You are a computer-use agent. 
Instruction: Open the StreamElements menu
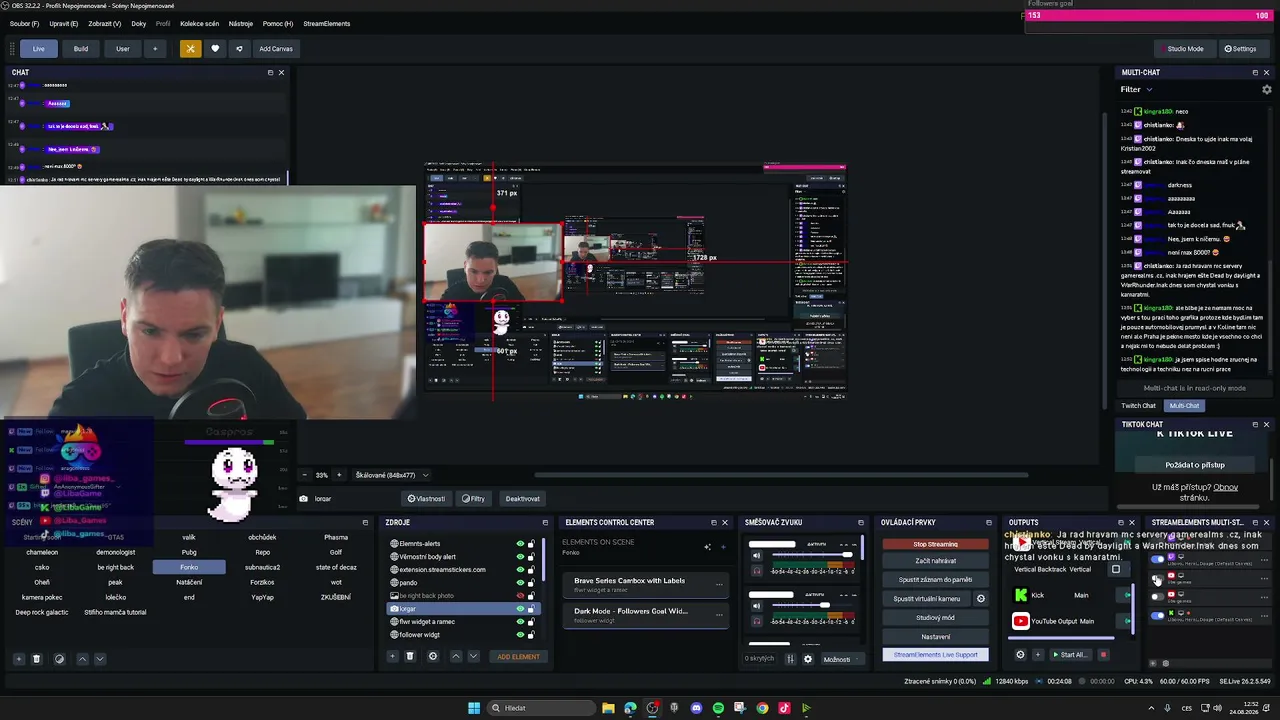[327, 23]
